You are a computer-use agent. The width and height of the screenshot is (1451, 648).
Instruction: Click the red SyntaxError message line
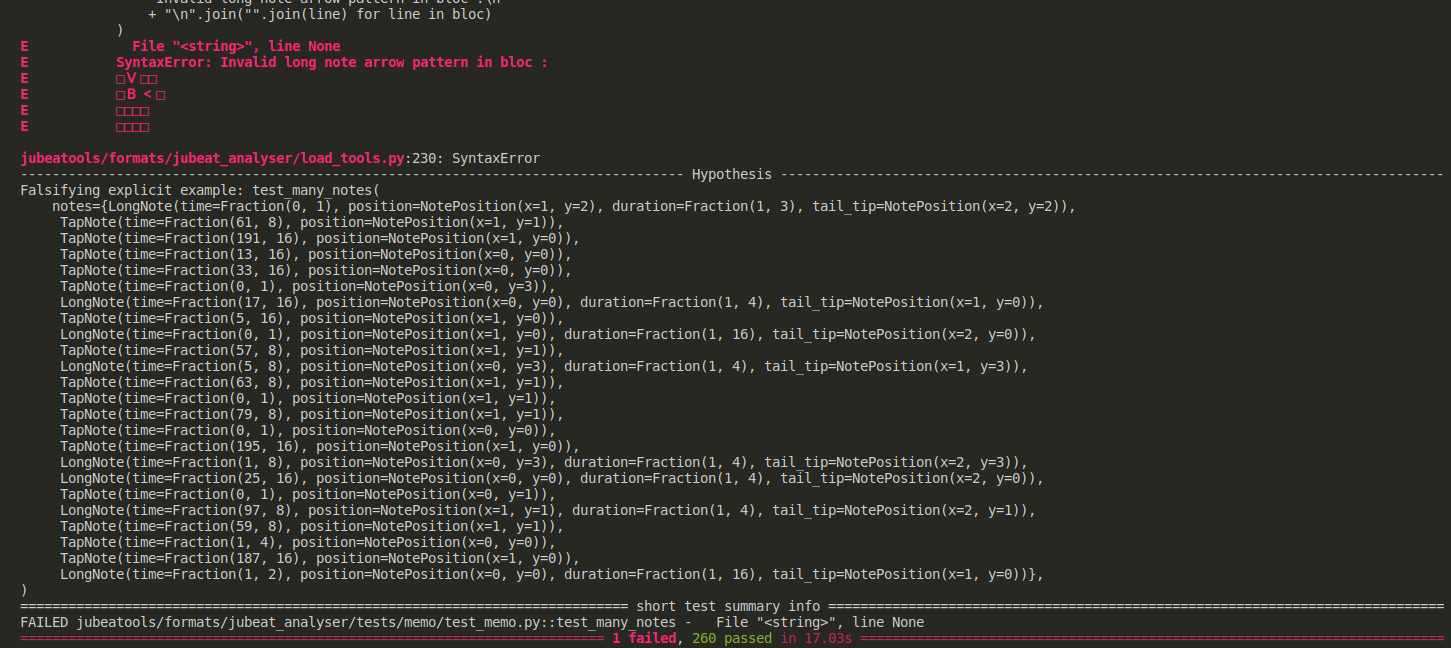pos(331,62)
